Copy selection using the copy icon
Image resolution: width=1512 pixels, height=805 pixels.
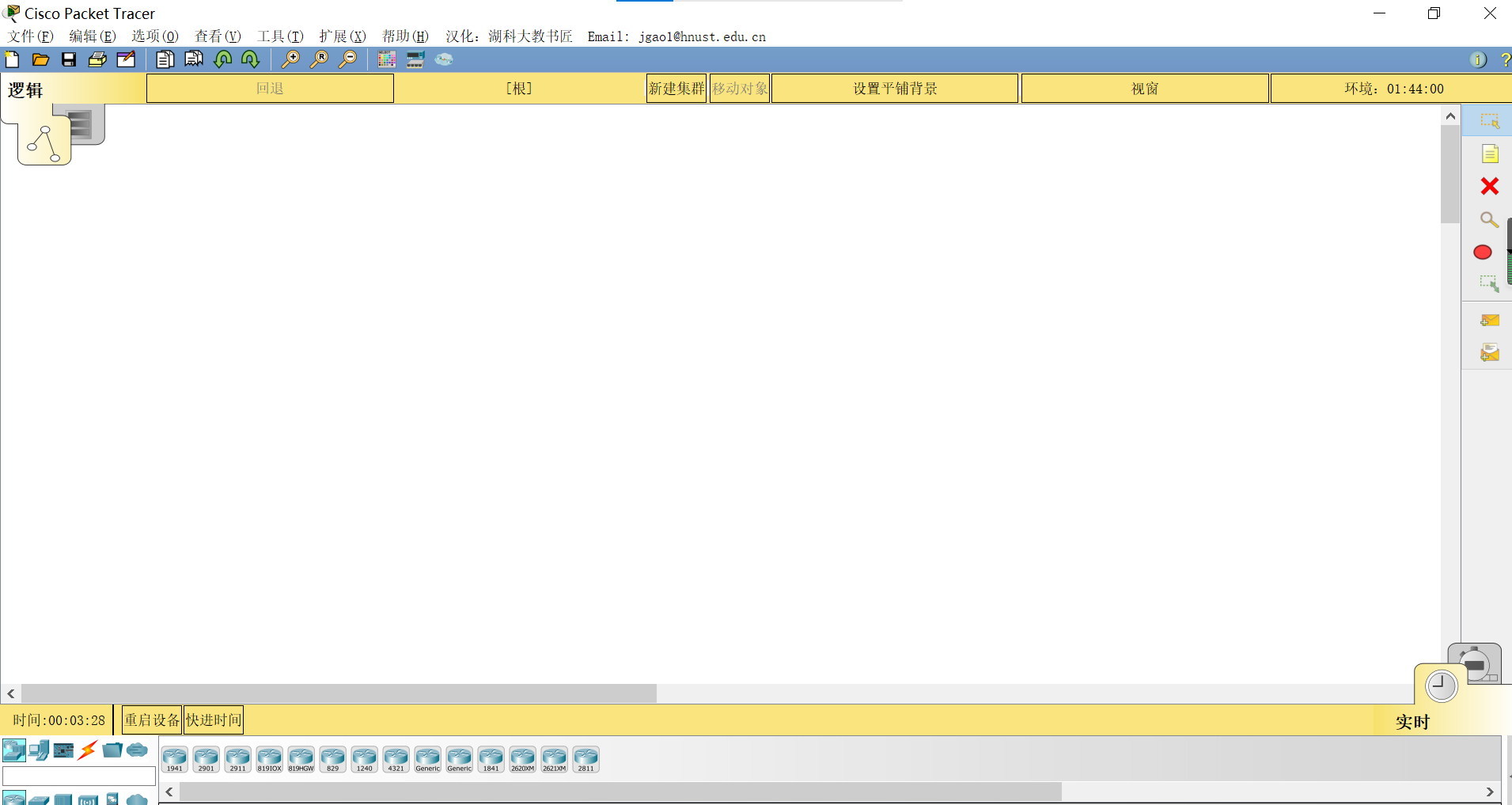point(165,59)
